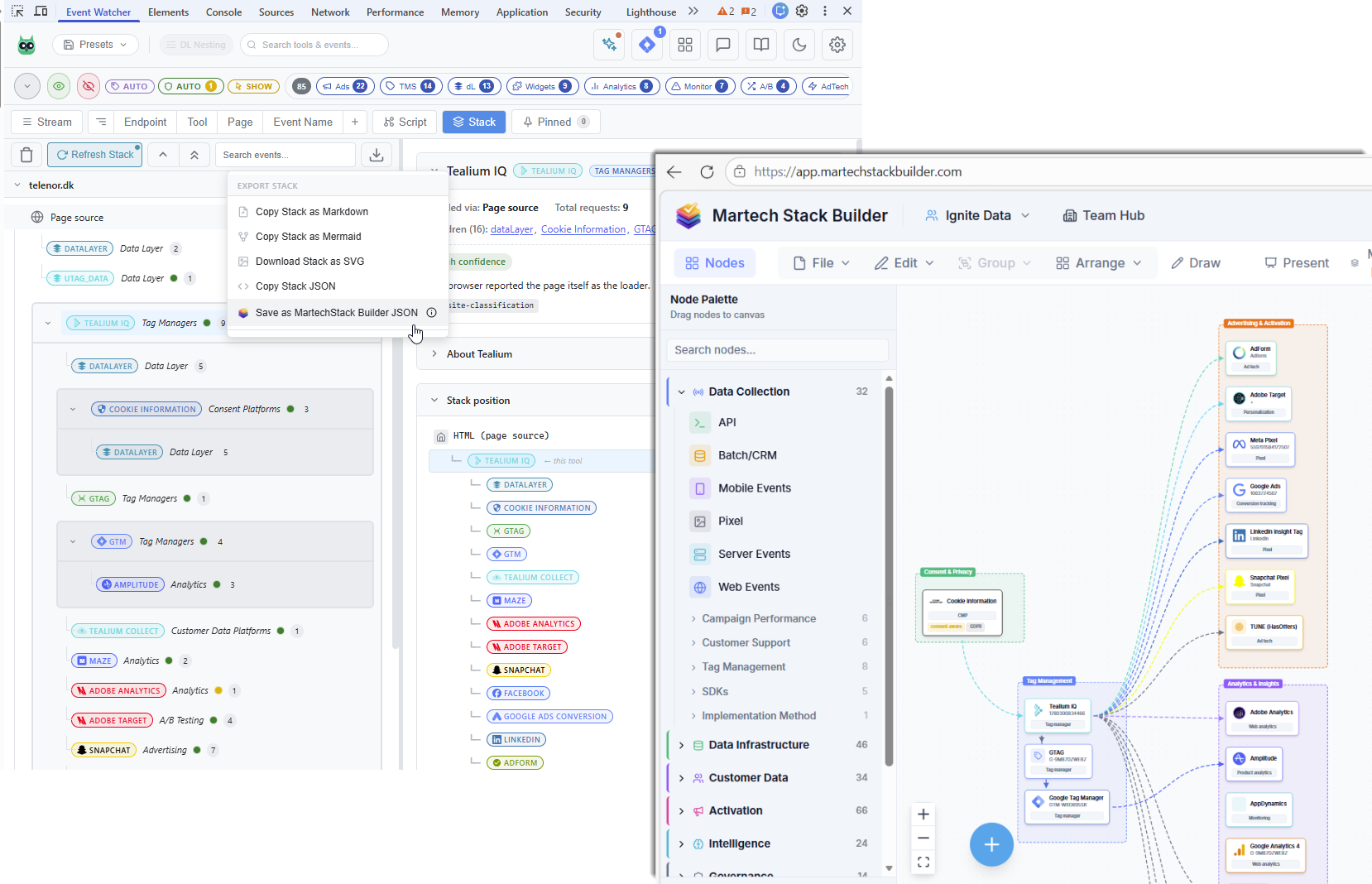Click the grid layout icon in toolbar
The height and width of the screenshot is (884, 1372).
(x=685, y=45)
